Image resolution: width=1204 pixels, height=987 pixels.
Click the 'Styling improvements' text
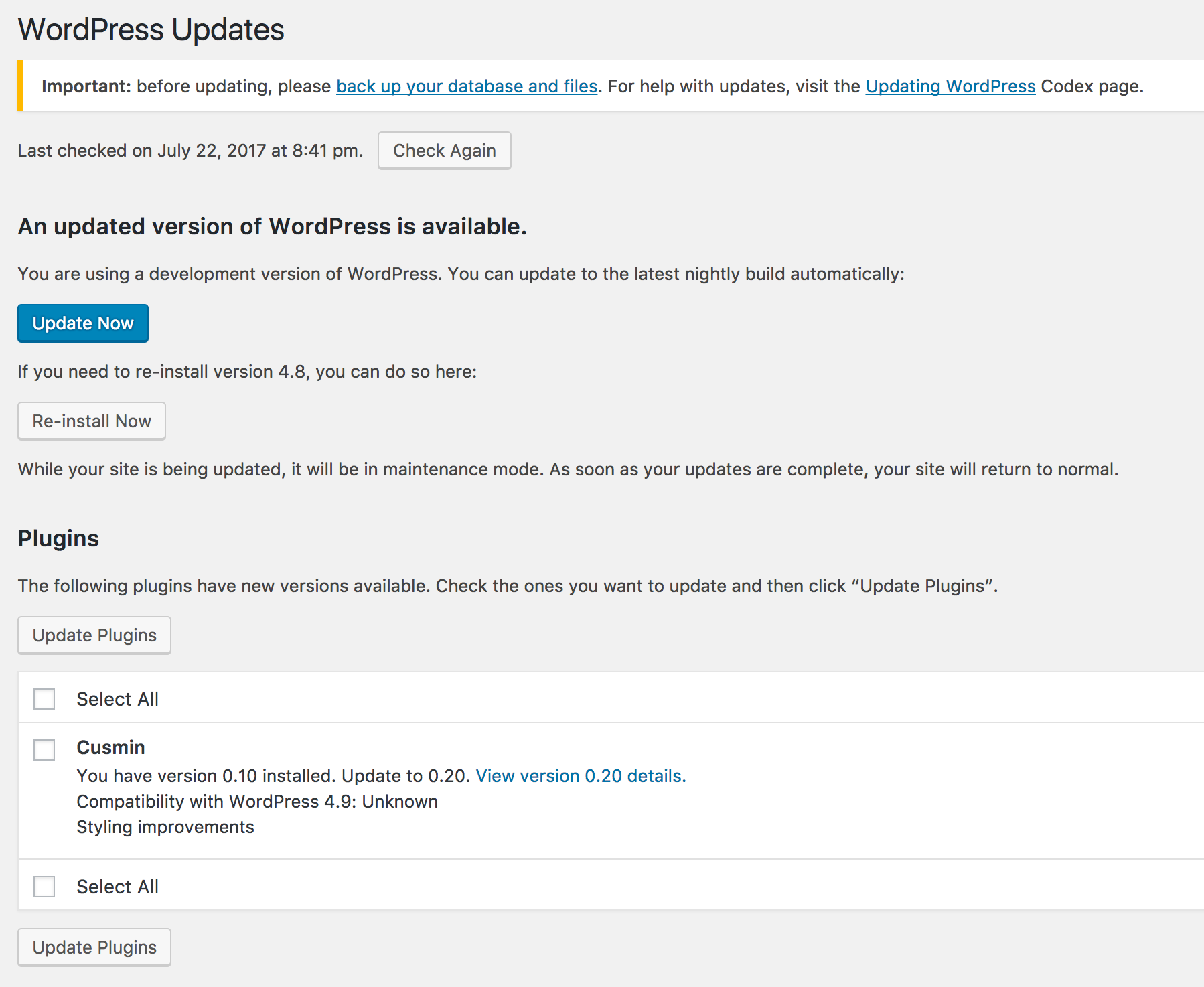[x=165, y=827]
